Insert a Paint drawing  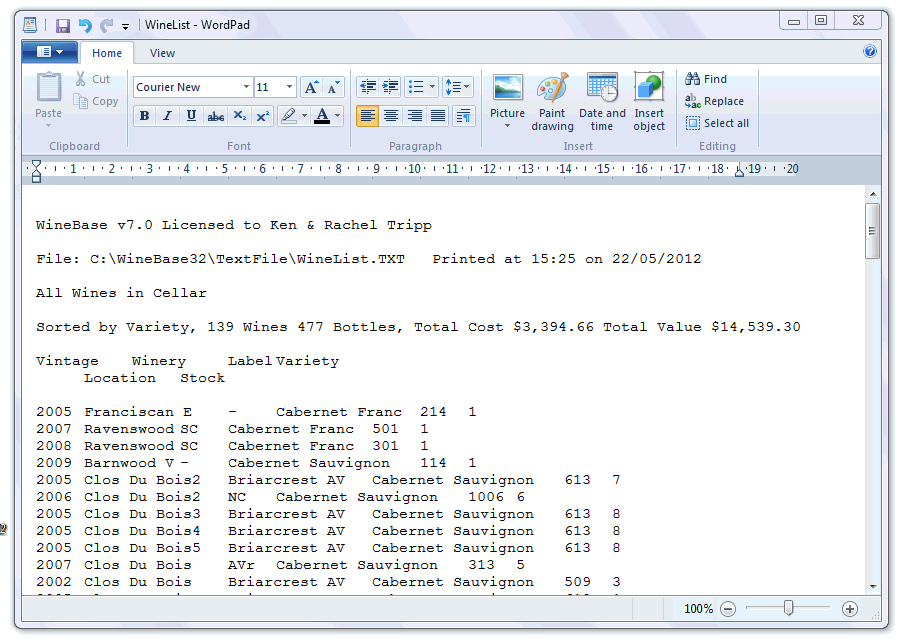pyautogui.click(x=552, y=102)
